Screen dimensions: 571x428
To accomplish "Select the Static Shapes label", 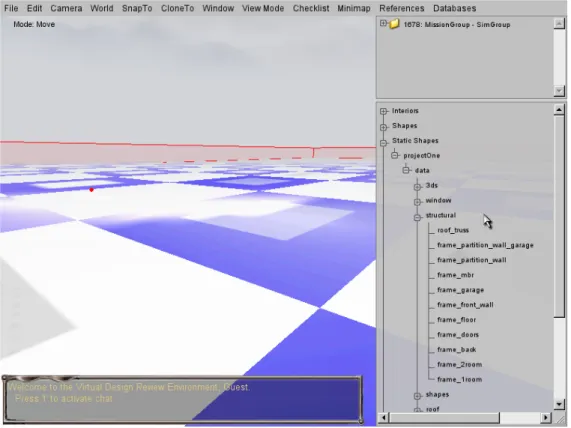I will tap(415, 141).
